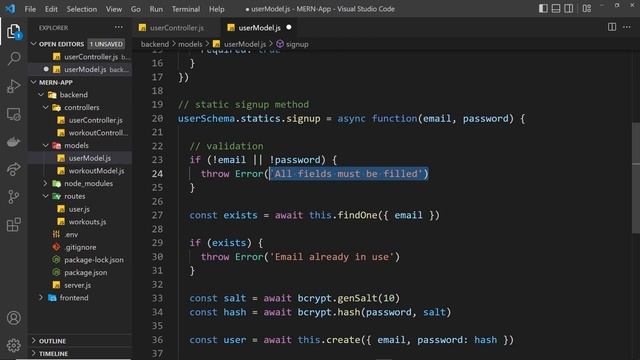Open package.json file
Image resolution: width=640 pixels, height=360 pixels.
point(80,272)
